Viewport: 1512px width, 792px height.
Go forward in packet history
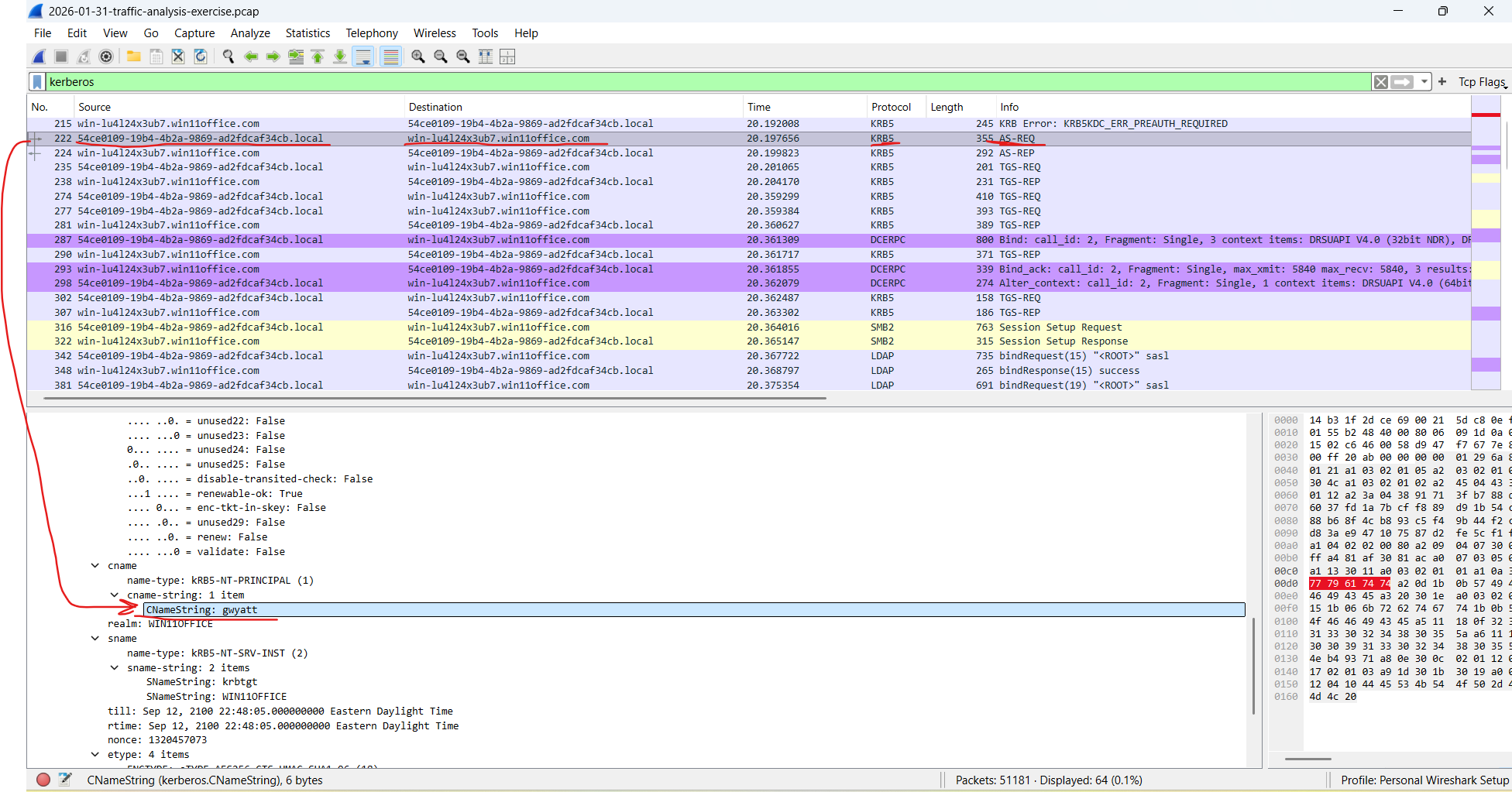pyautogui.click(x=273, y=57)
